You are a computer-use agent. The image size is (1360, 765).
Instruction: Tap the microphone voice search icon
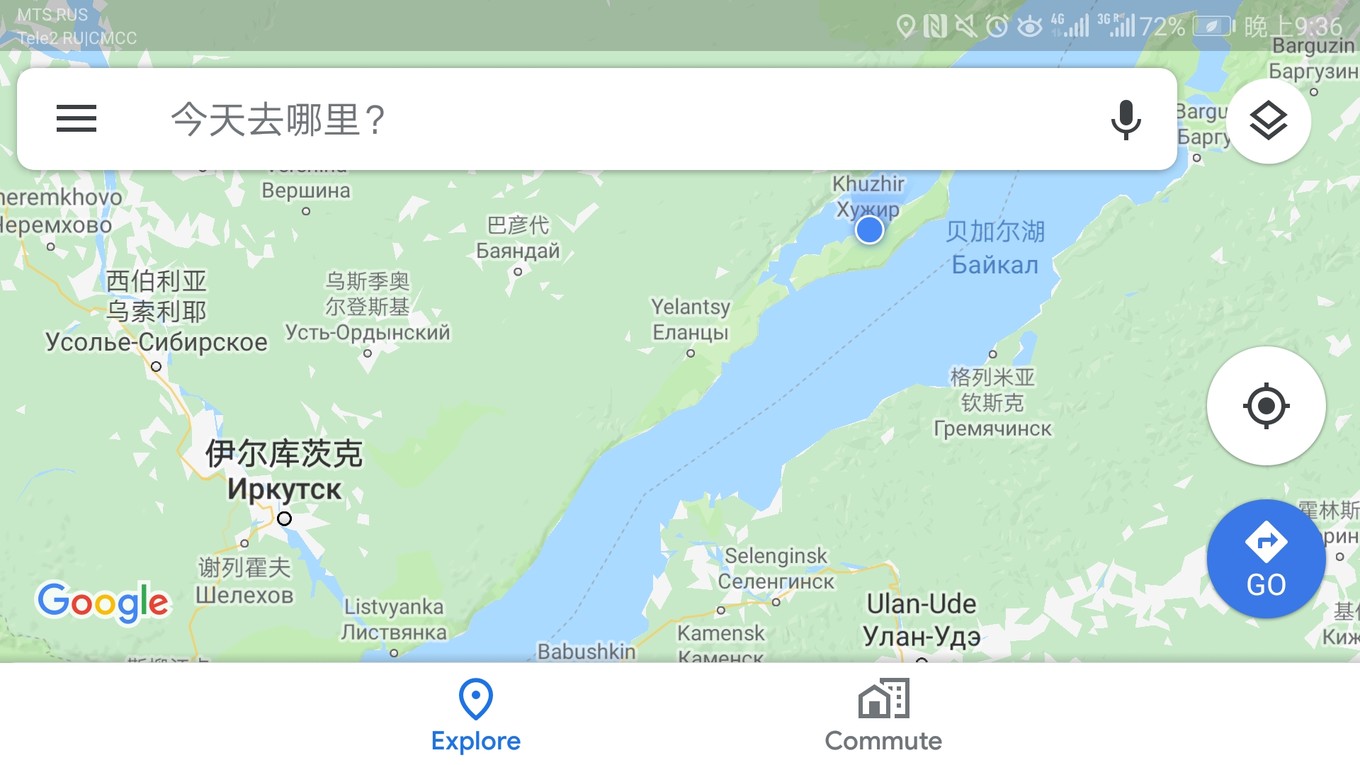tap(1125, 119)
